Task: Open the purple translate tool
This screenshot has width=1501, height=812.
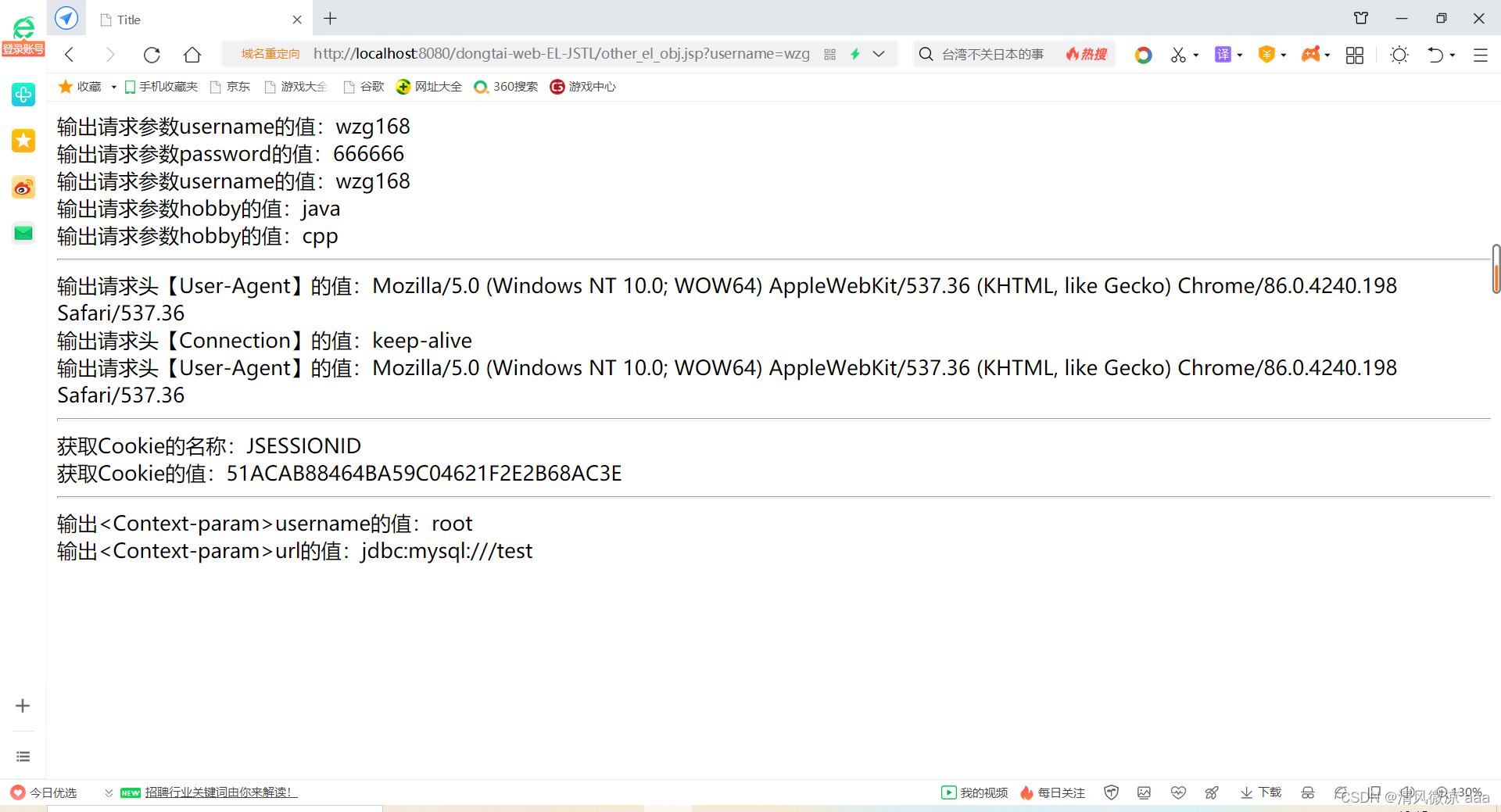Action: pyautogui.click(x=1223, y=54)
